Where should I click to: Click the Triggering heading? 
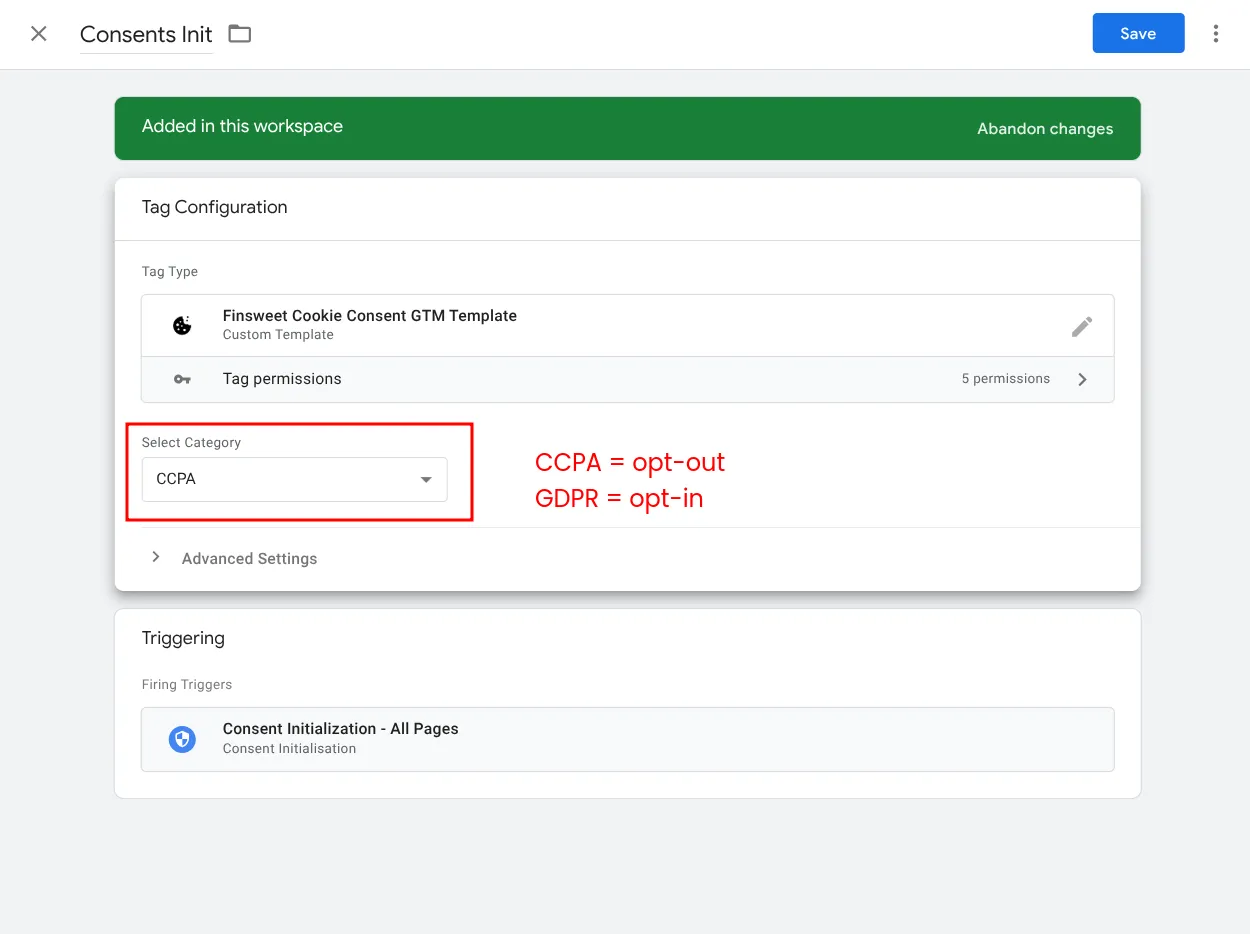(x=183, y=638)
